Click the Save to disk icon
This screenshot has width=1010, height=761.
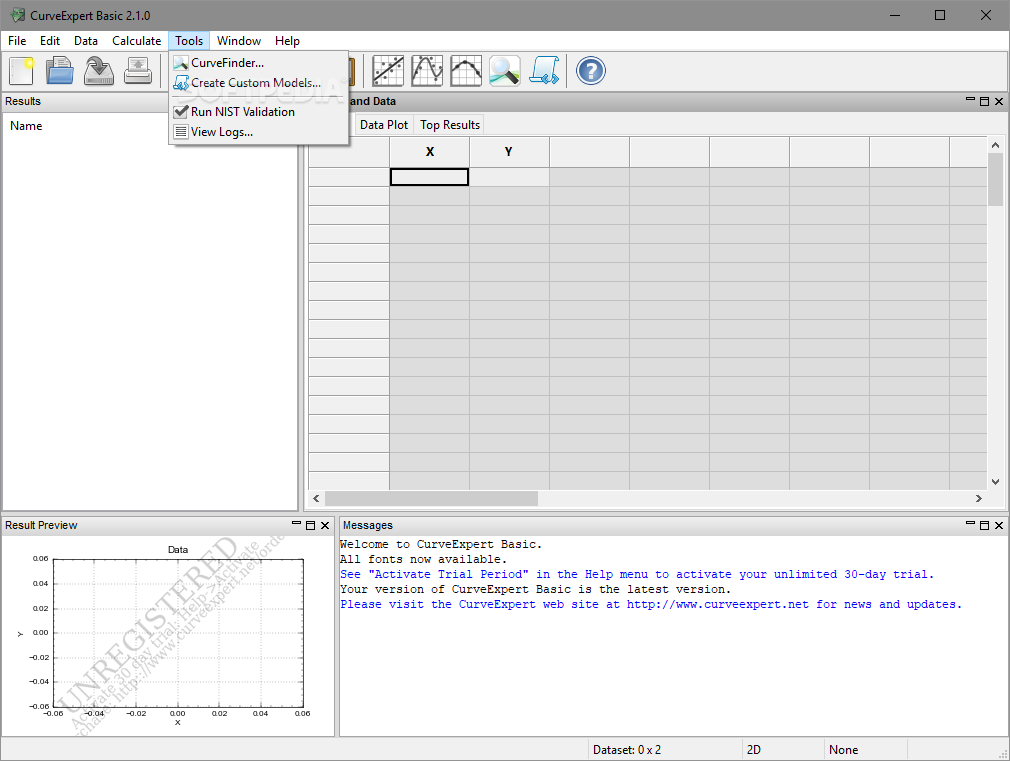click(99, 71)
